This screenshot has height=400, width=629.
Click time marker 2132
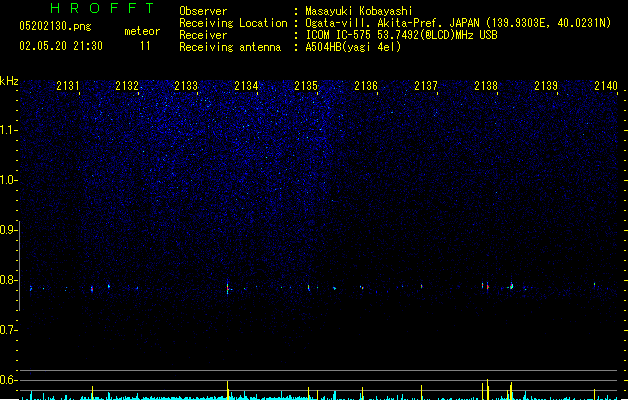click(x=127, y=85)
